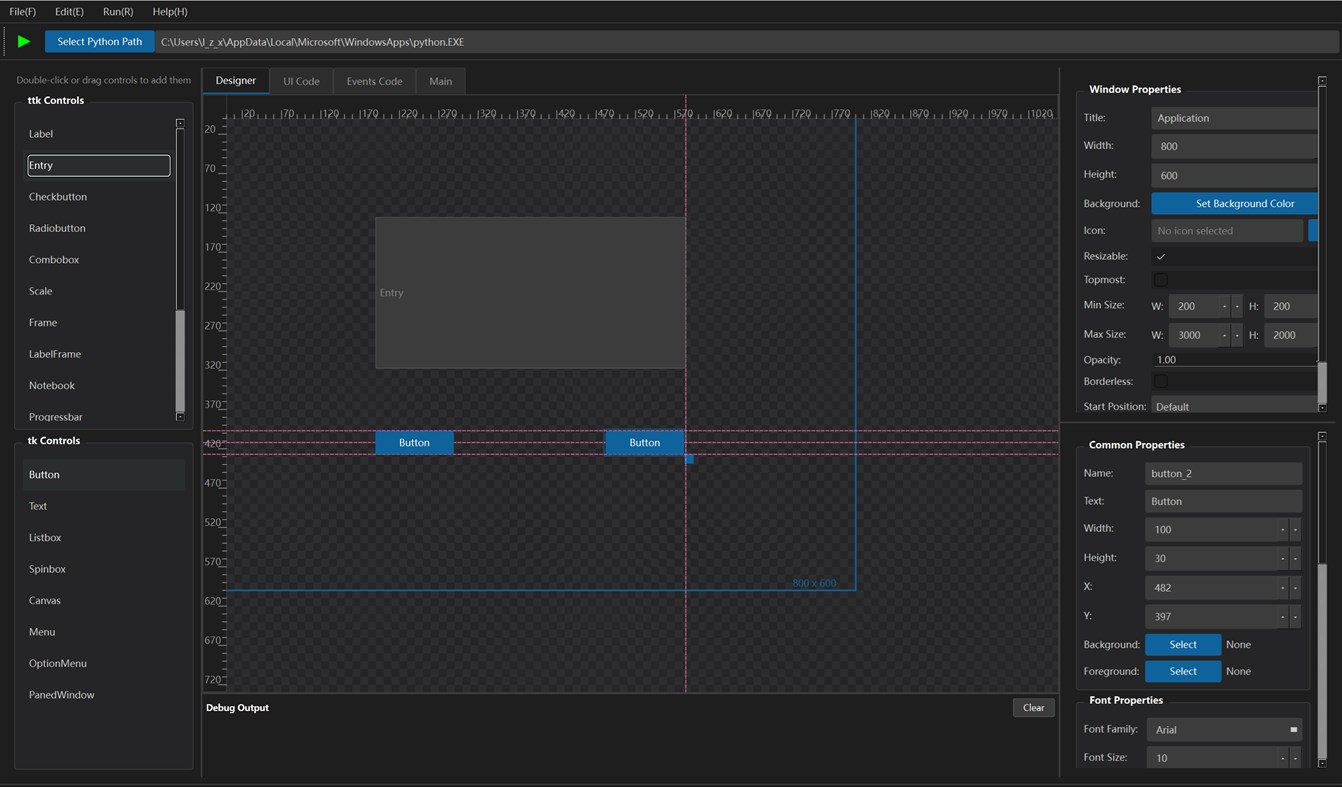Click the ttk Controls list scroll-up arrow
The width and height of the screenshot is (1342, 787).
tap(180, 124)
